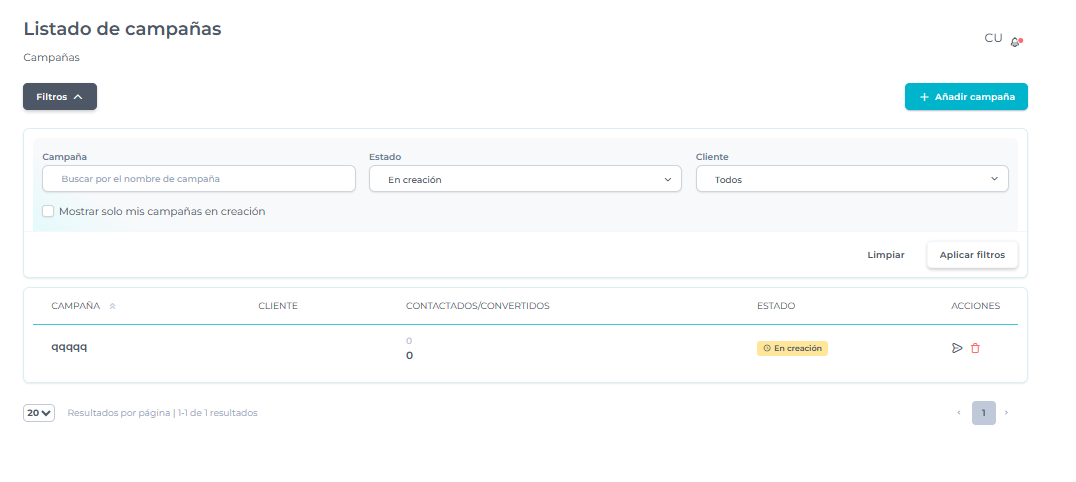Select page 1 in pagination
Image resolution: width=1076 pixels, height=482 pixels.
[x=983, y=412]
